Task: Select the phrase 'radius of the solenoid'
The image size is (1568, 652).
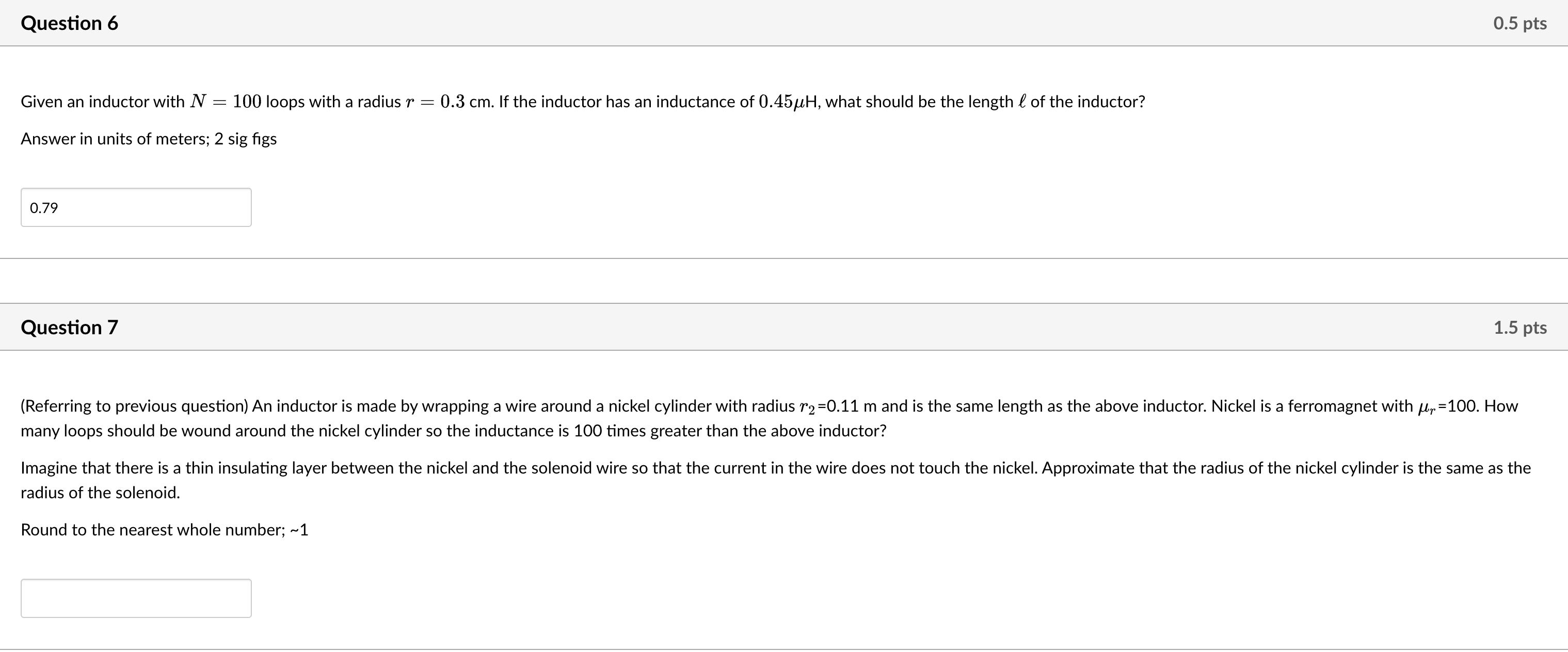Action: [100, 493]
